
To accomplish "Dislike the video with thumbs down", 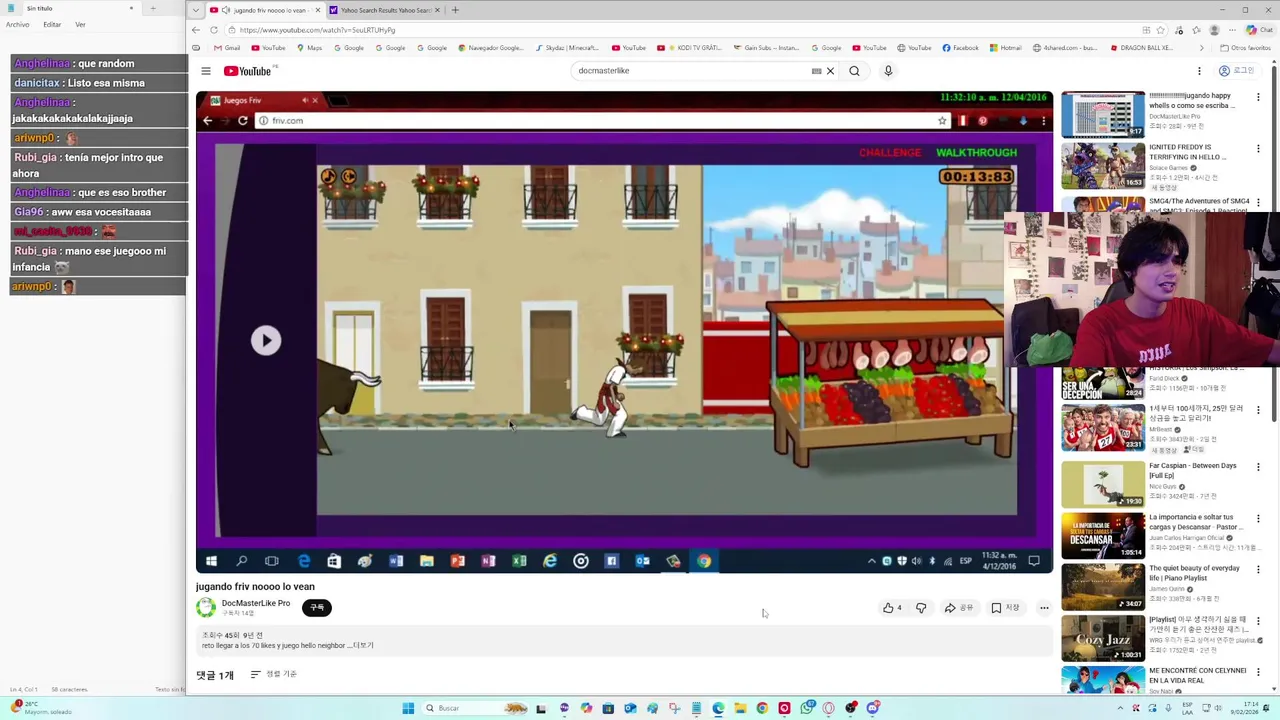I will pyautogui.click(x=921, y=608).
